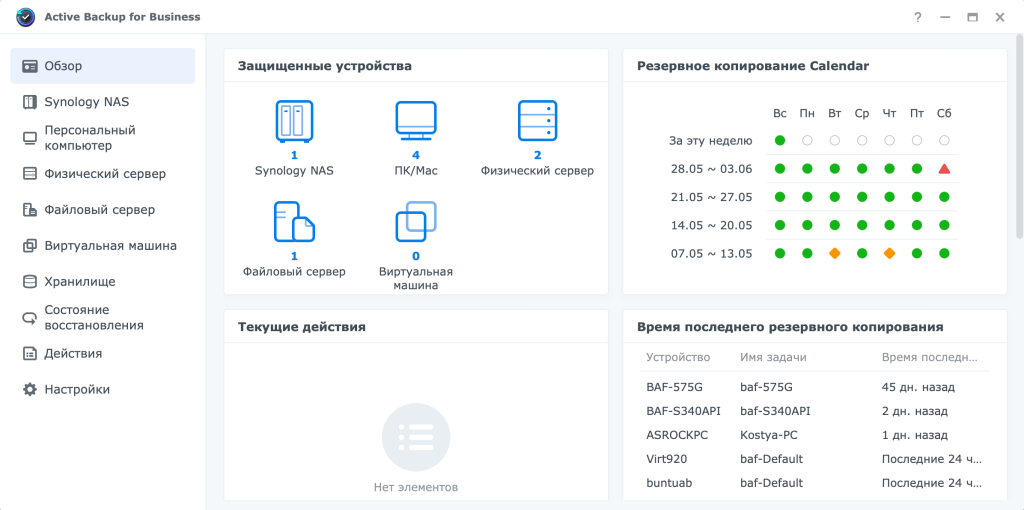Go to Действия in the sidebar

click(x=103, y=353)
